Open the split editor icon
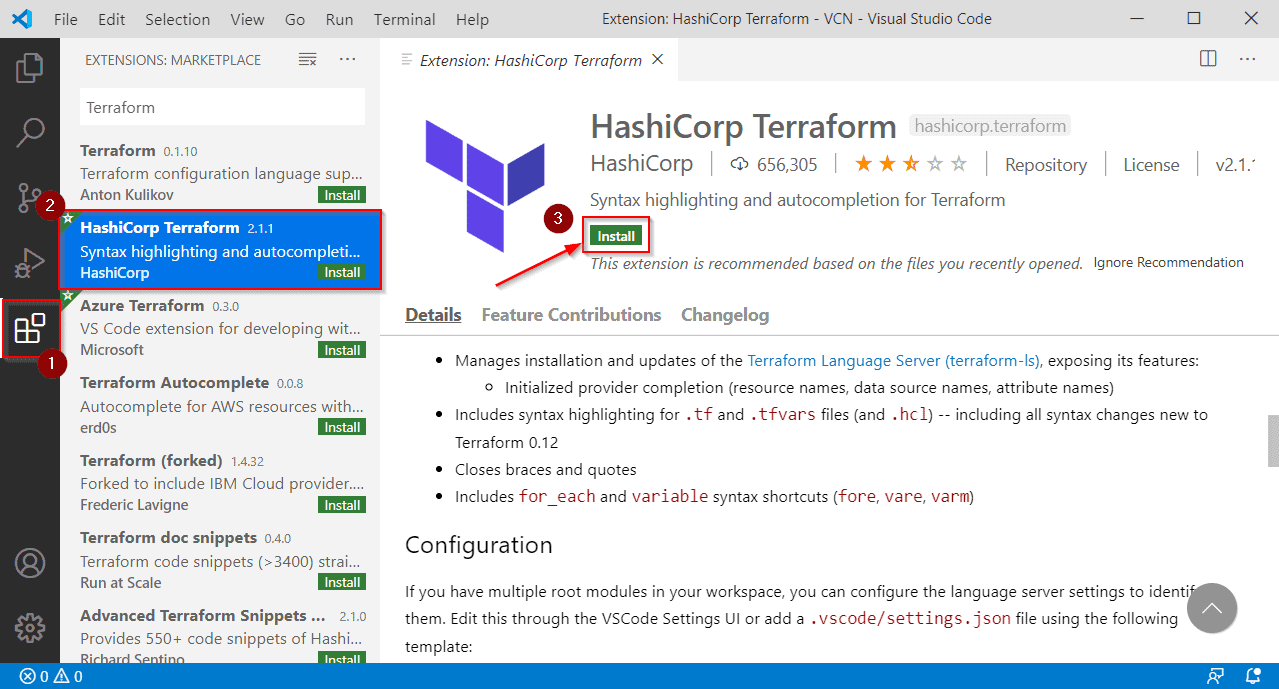The image size is (1279, 689). coord(1207,59)
